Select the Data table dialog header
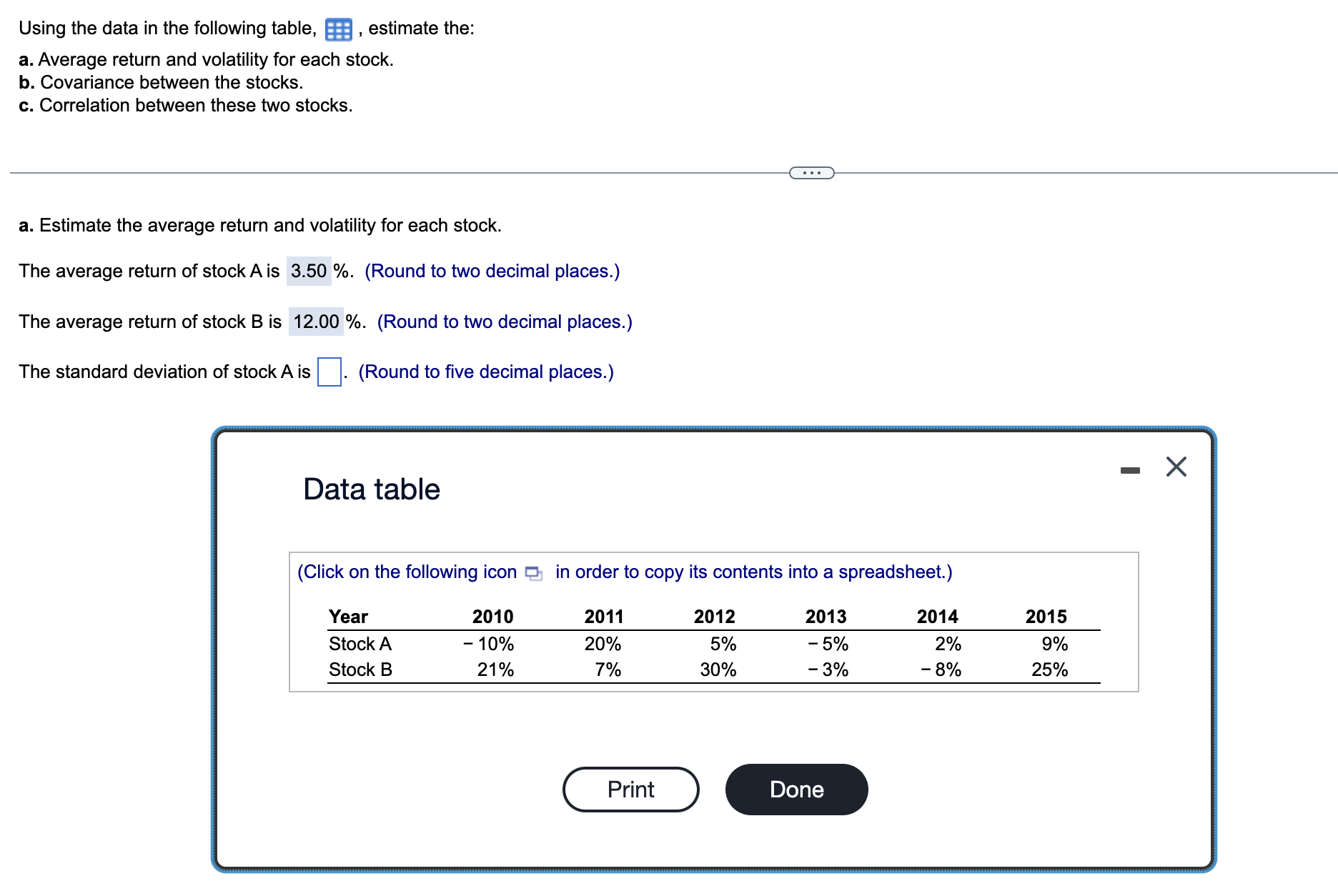The width and height of the screenshot is (1338, 896). coord(371,489)
